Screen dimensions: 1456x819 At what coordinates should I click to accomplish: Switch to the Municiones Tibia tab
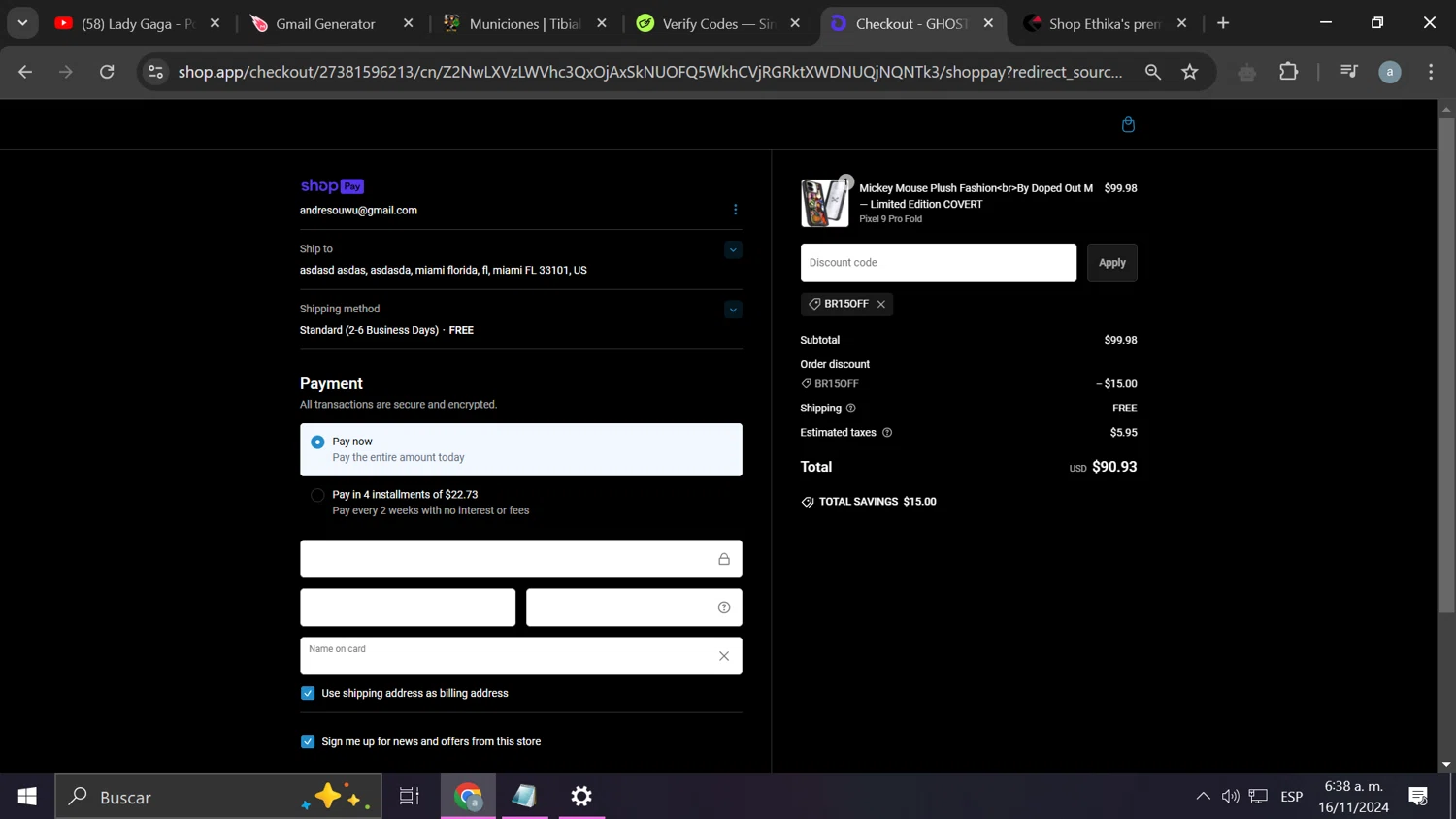coord(524,23)
